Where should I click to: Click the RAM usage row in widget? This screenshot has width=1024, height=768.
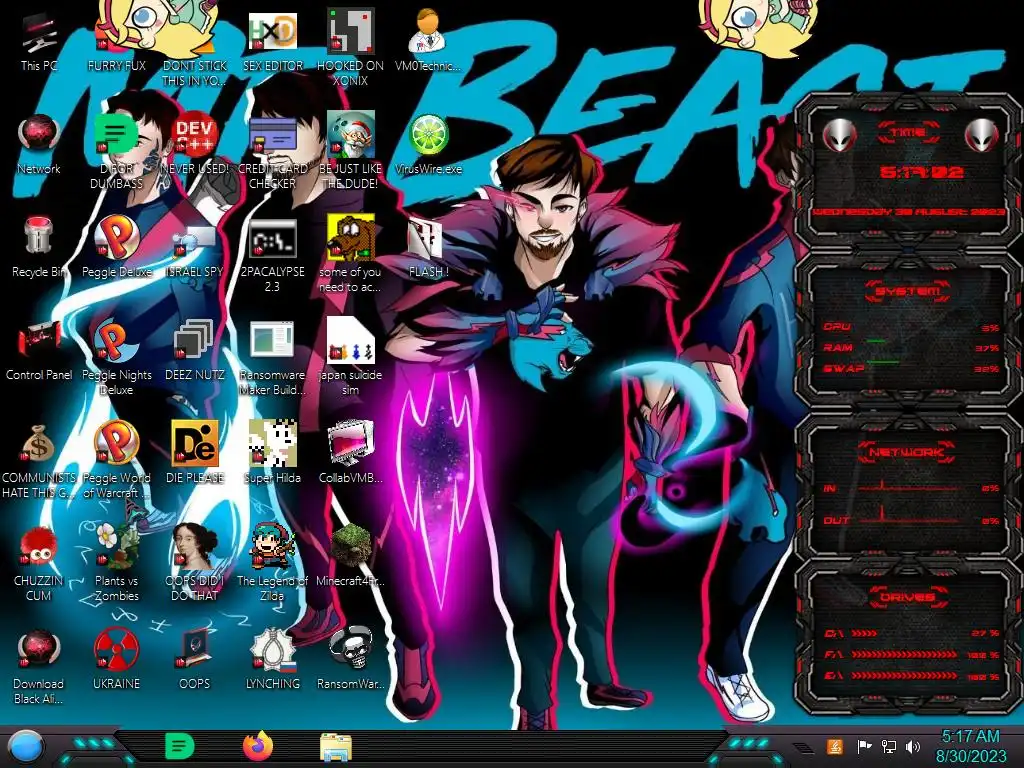[911, 347]
